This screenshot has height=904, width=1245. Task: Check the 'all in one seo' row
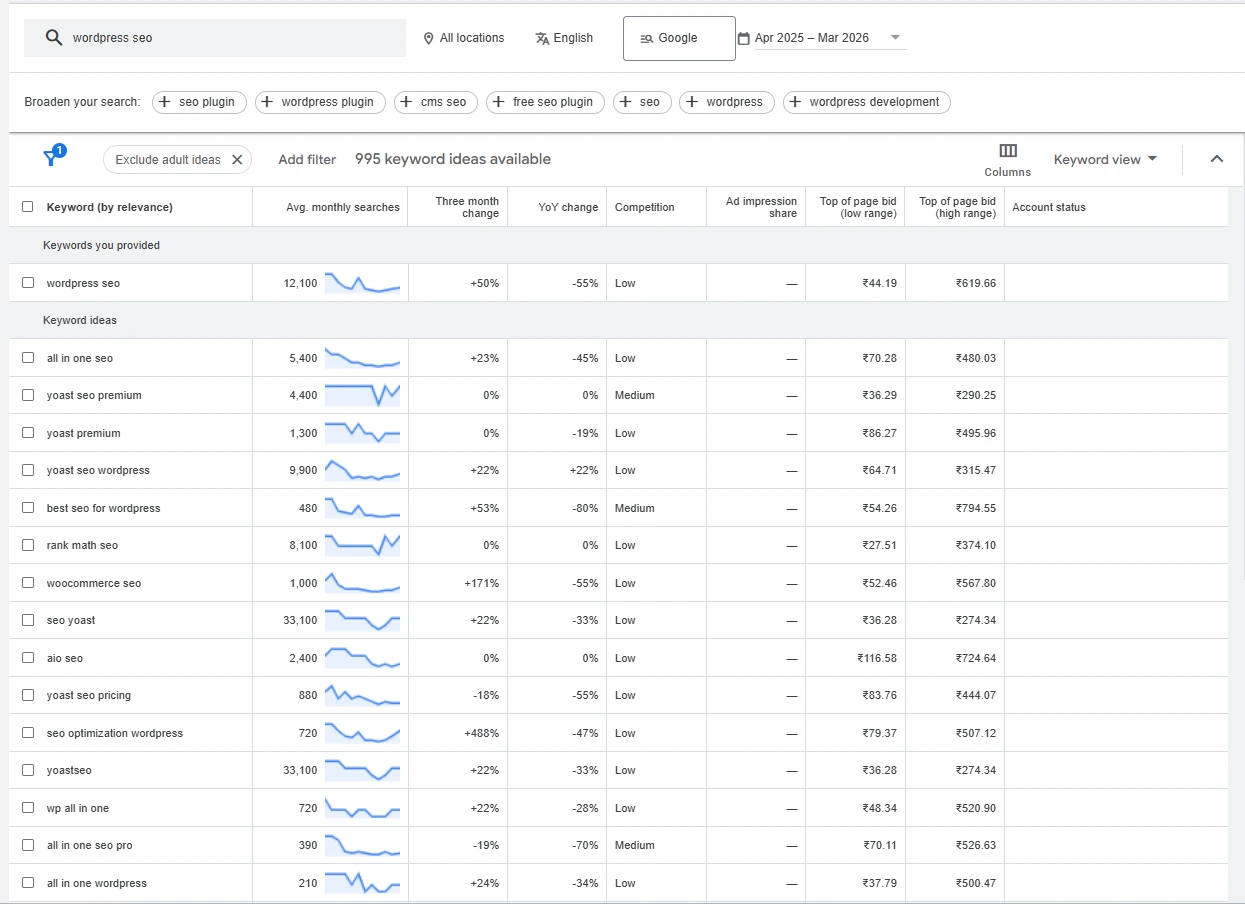(28, 358)
